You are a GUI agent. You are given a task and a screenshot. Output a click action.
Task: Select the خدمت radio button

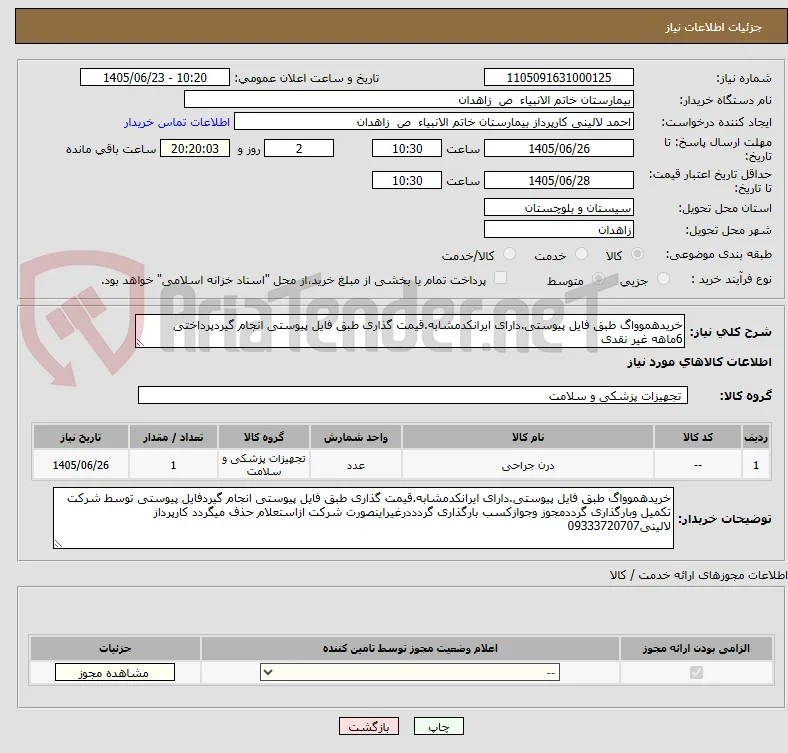[x=581, y=254]
